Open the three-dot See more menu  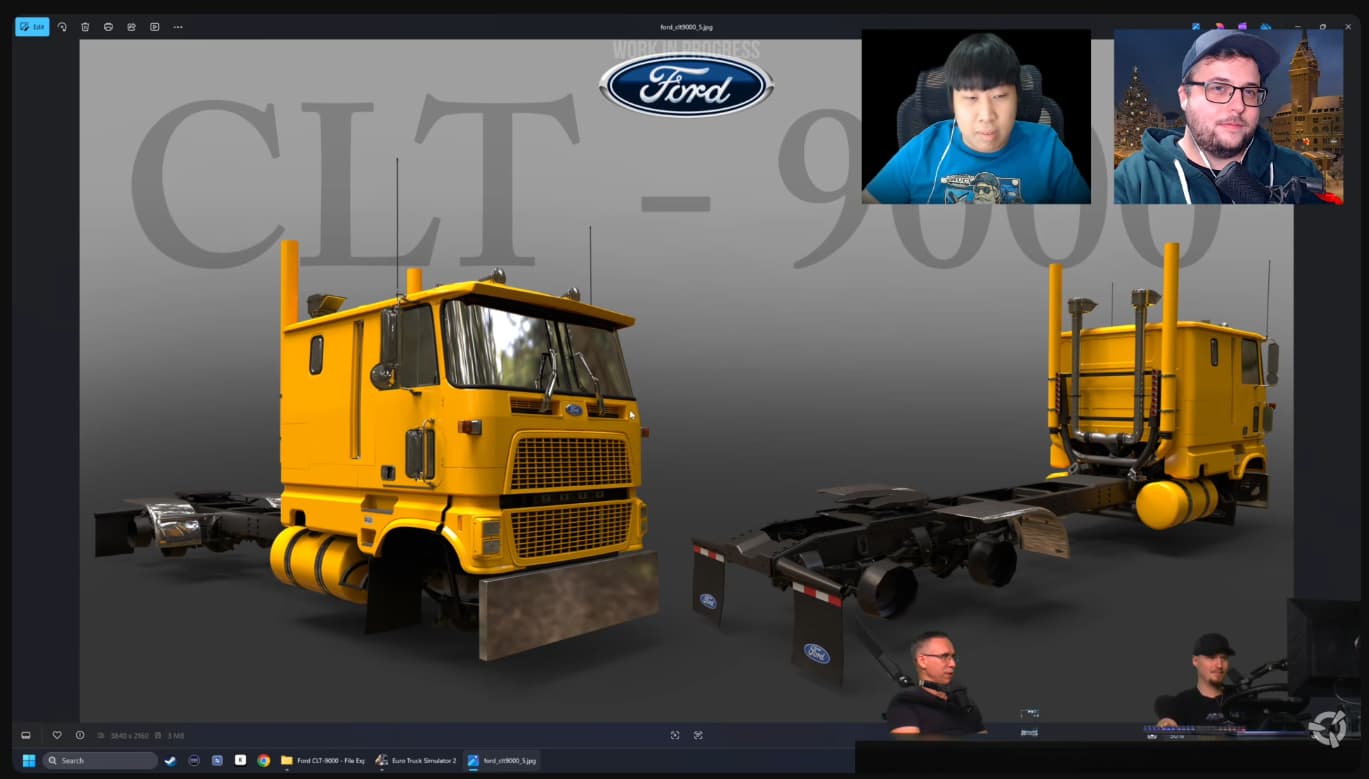click(x=178, y=27)
